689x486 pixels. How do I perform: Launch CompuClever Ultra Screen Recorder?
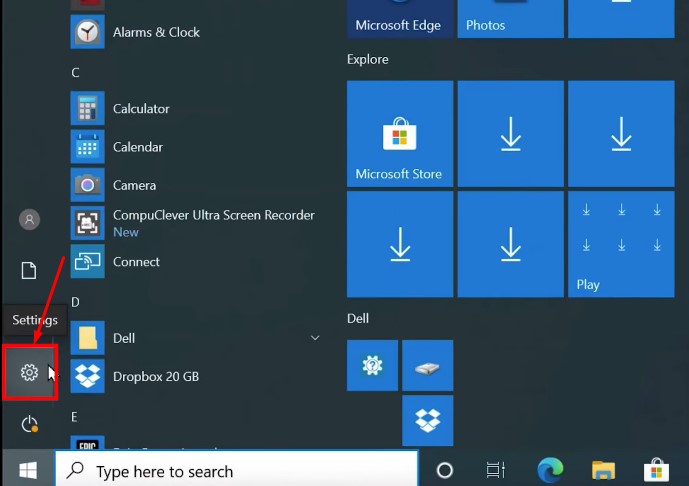pos(198,223)
